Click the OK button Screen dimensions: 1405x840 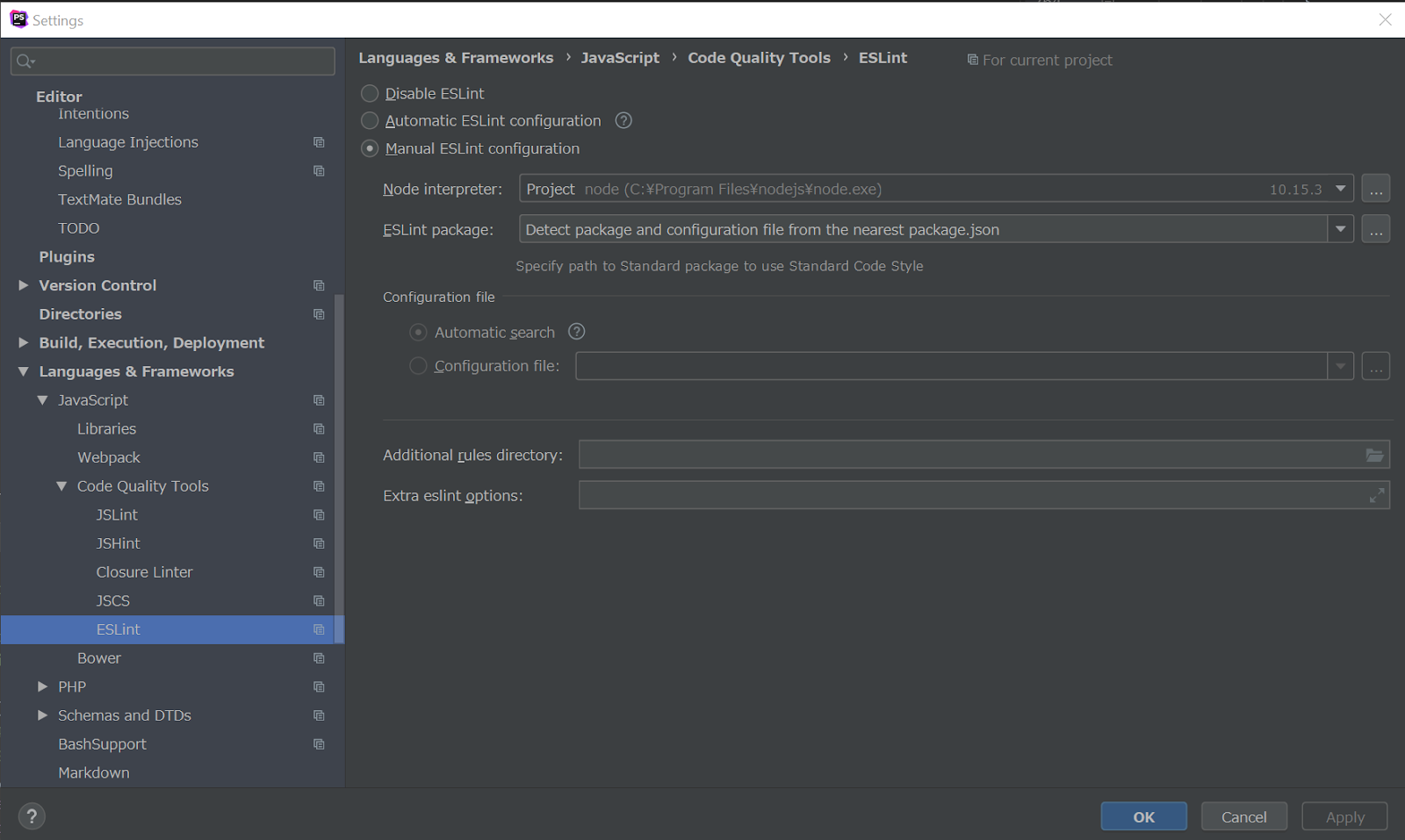click(1144, 816)
